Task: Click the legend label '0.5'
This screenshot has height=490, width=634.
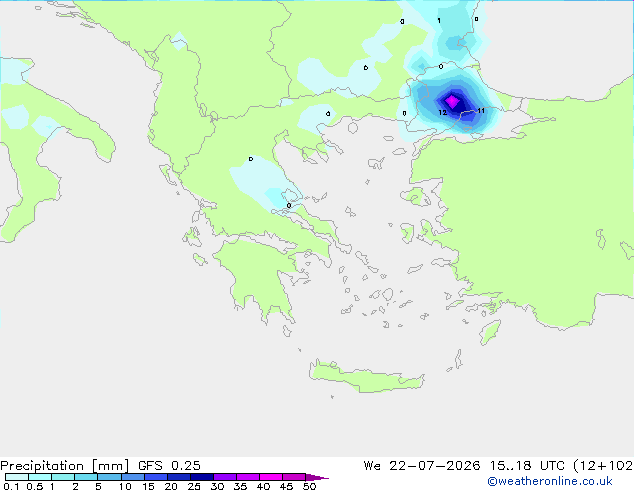Action: click(35, 486)
